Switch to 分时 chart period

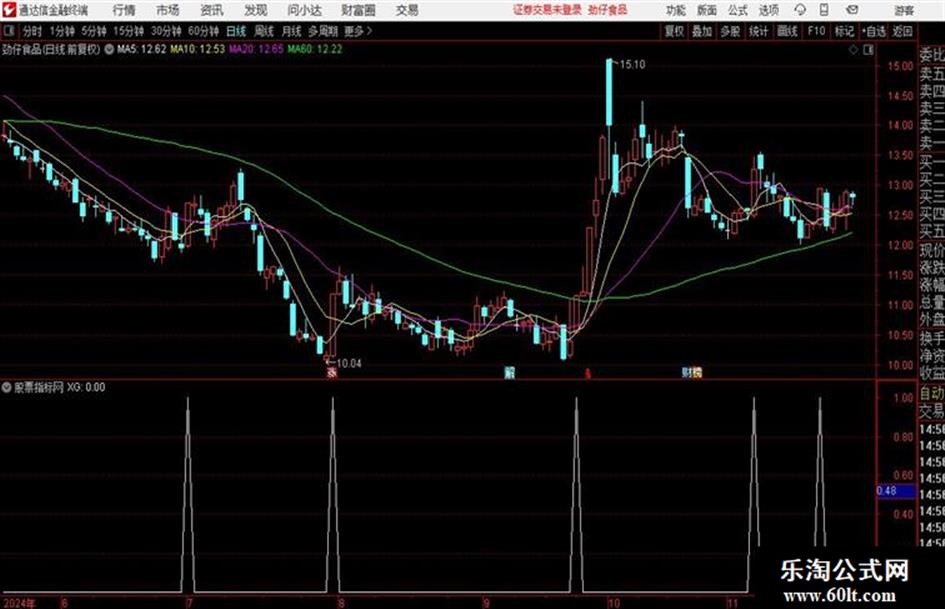33,31
